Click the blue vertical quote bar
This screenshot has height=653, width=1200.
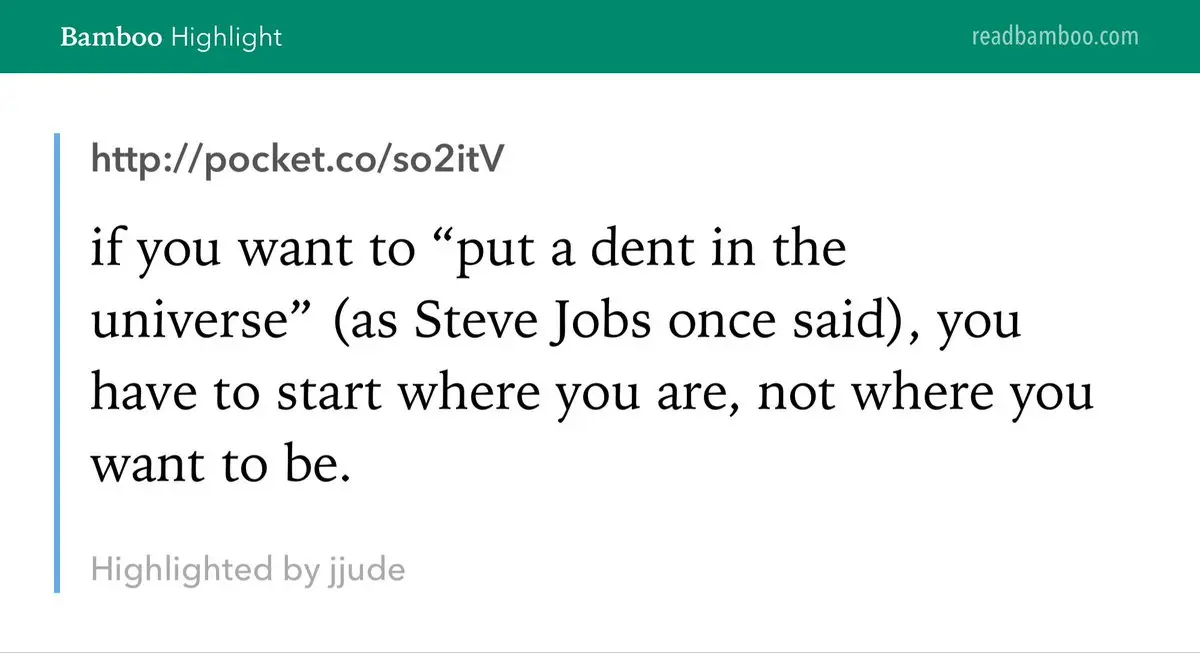(x=57, y=362)
